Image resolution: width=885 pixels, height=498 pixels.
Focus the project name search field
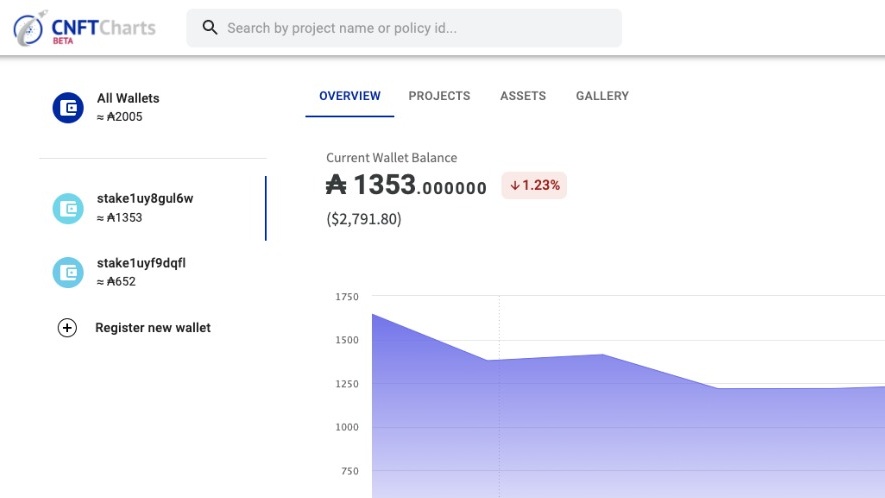pos(404,28)
